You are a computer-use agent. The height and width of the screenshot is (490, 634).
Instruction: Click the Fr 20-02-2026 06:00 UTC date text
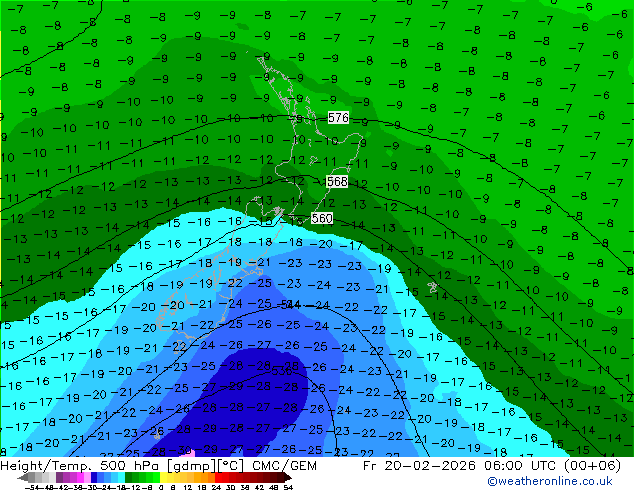461,466
